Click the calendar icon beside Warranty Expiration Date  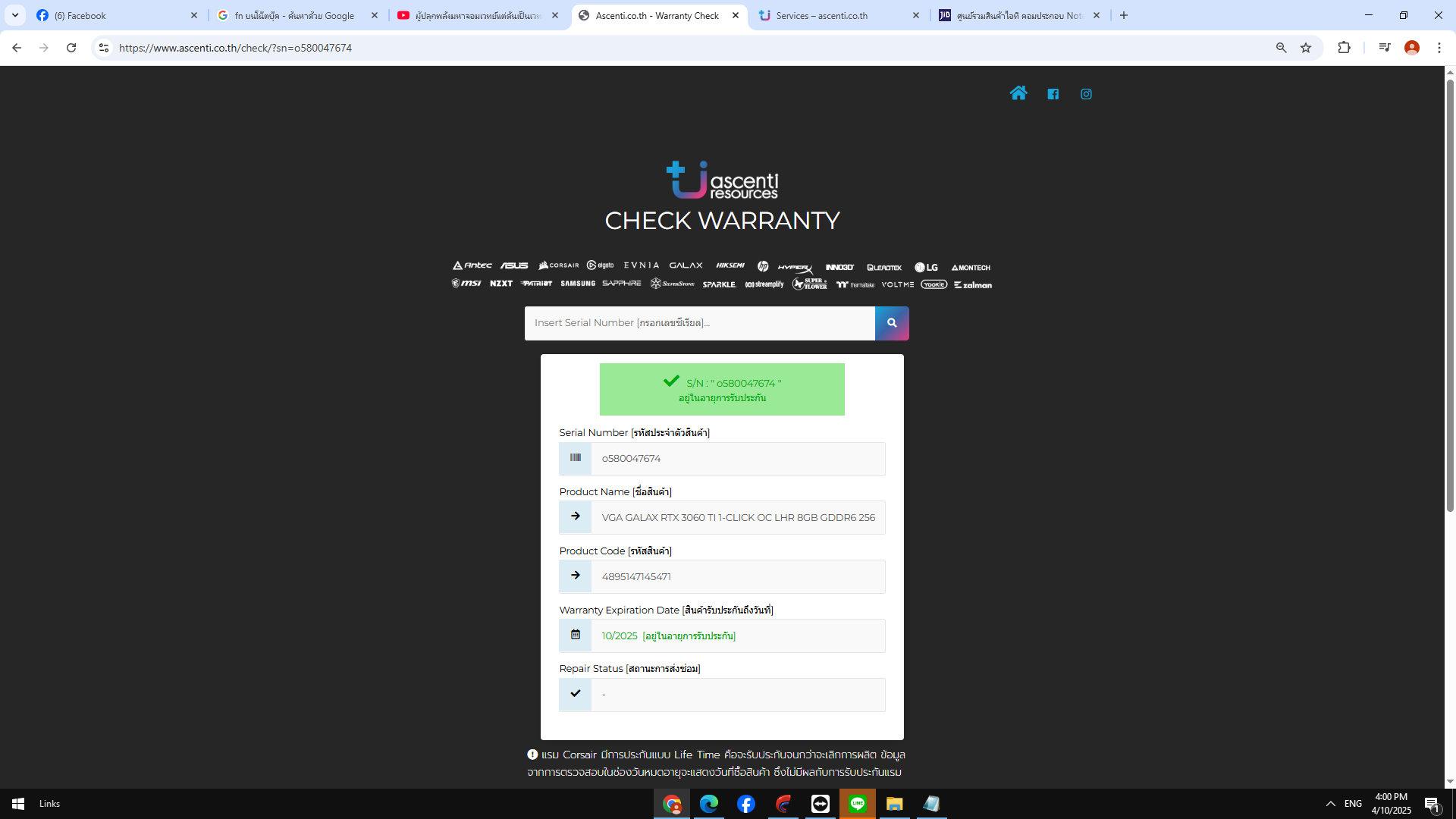tap(576, 635)
